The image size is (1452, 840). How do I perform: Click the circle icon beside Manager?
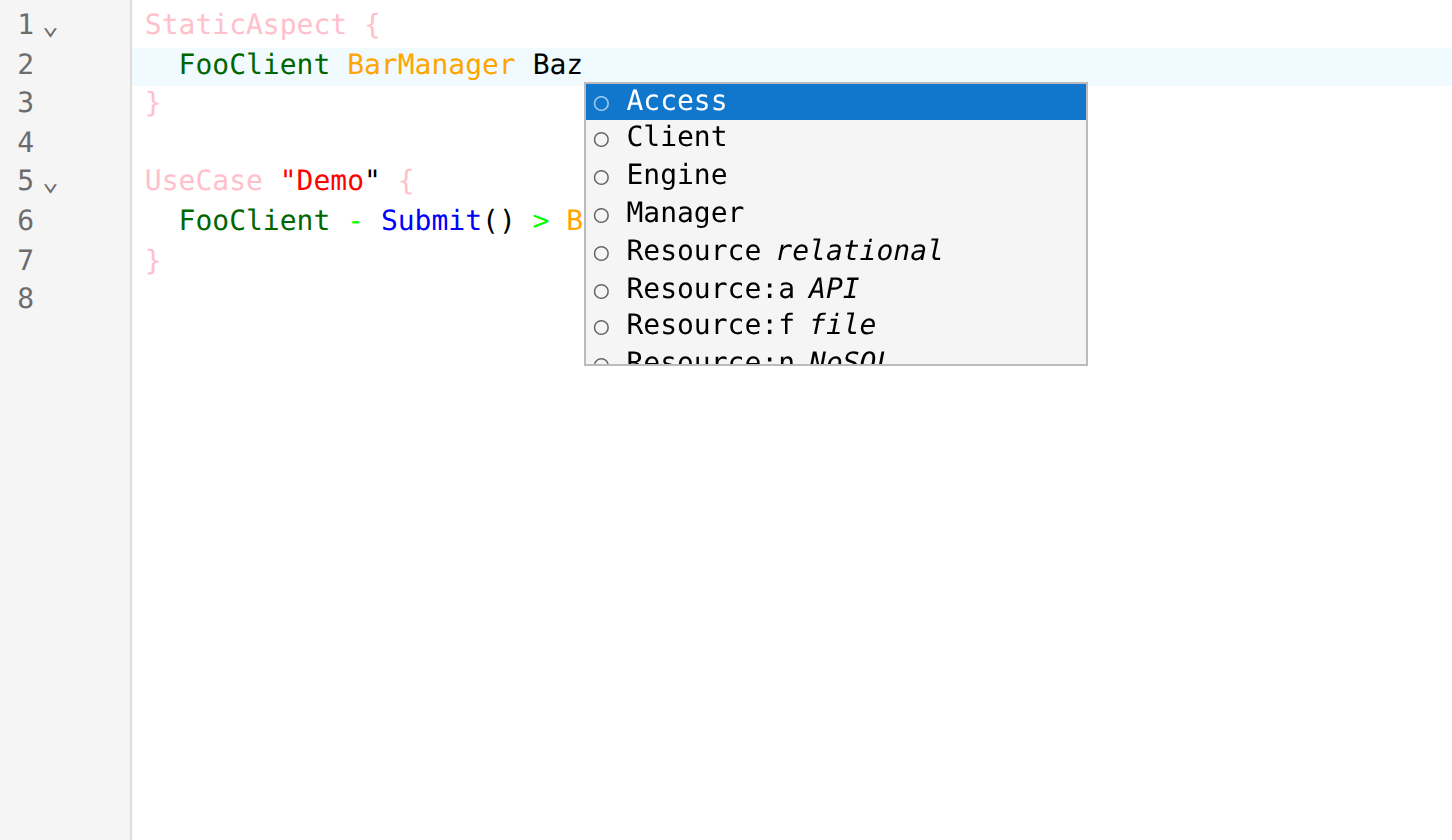(x=601, y=215)
